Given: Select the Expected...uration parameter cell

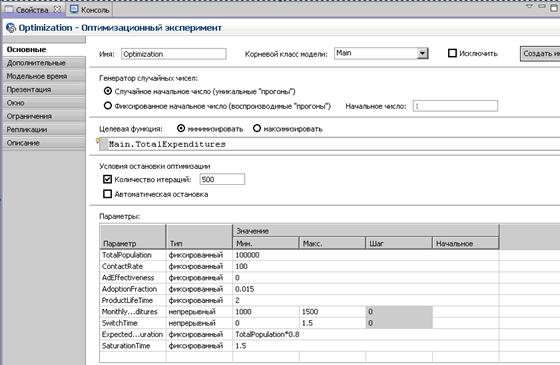Looking at the screenshot, I should tap(133, 335).
